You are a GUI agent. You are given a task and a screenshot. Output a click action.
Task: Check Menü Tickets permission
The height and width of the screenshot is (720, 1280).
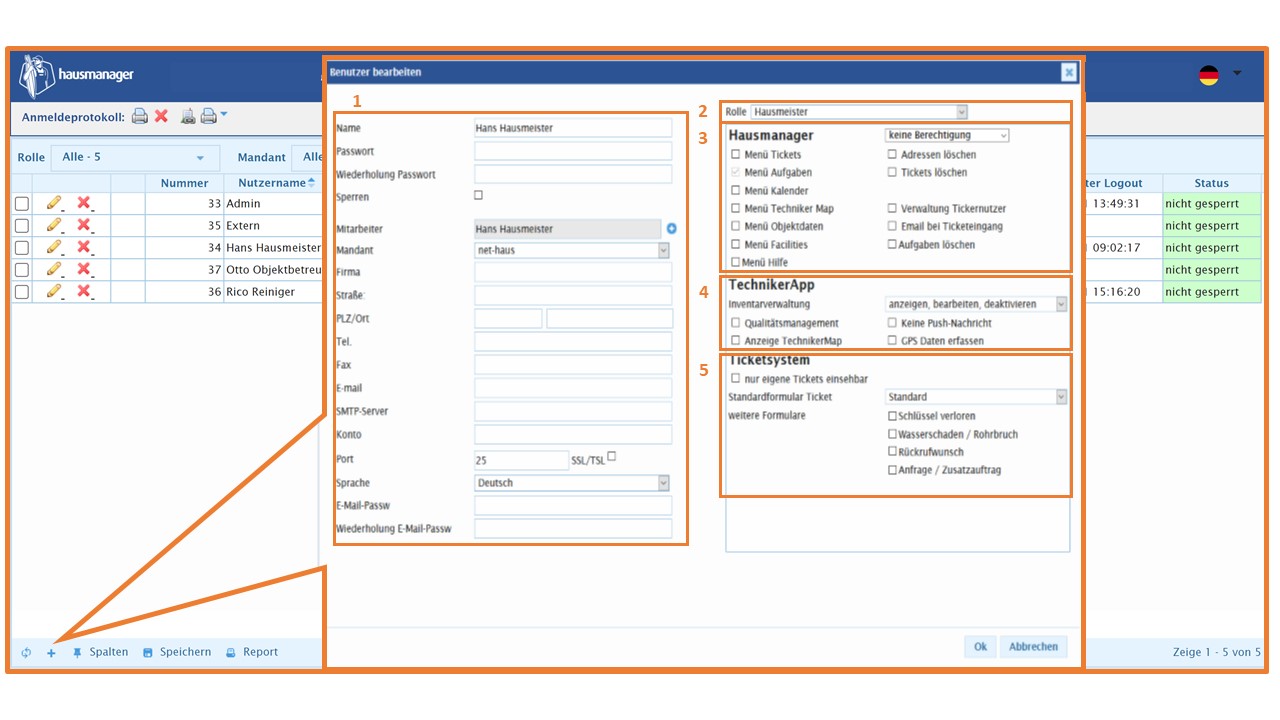(736, 155)
